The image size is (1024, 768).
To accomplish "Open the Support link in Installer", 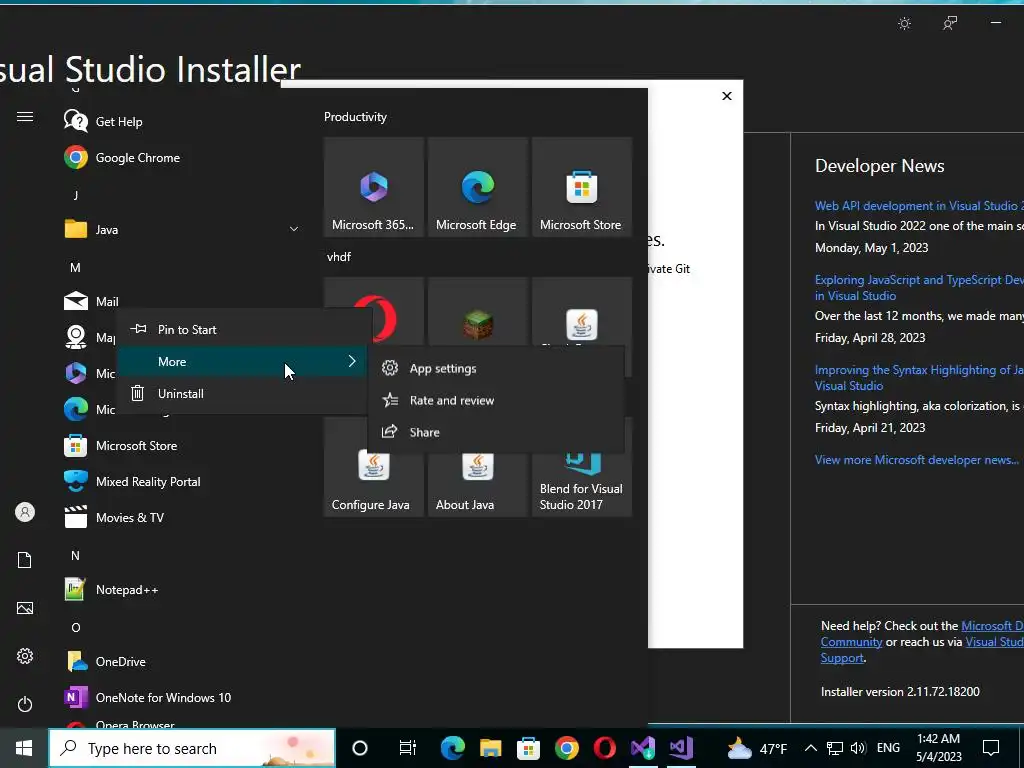I will click(842, 658).
